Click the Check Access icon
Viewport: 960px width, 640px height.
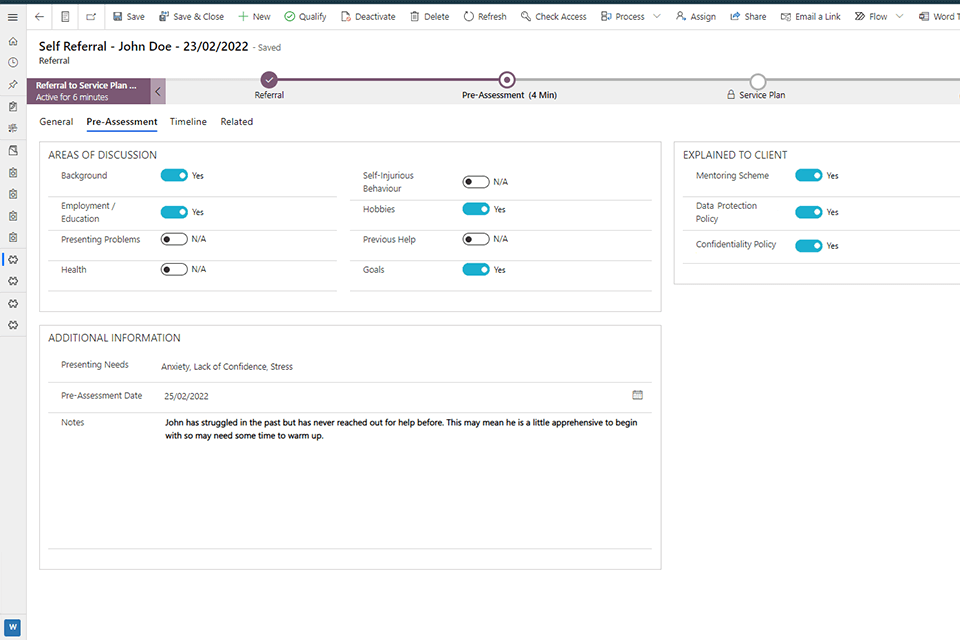point(526,17)
